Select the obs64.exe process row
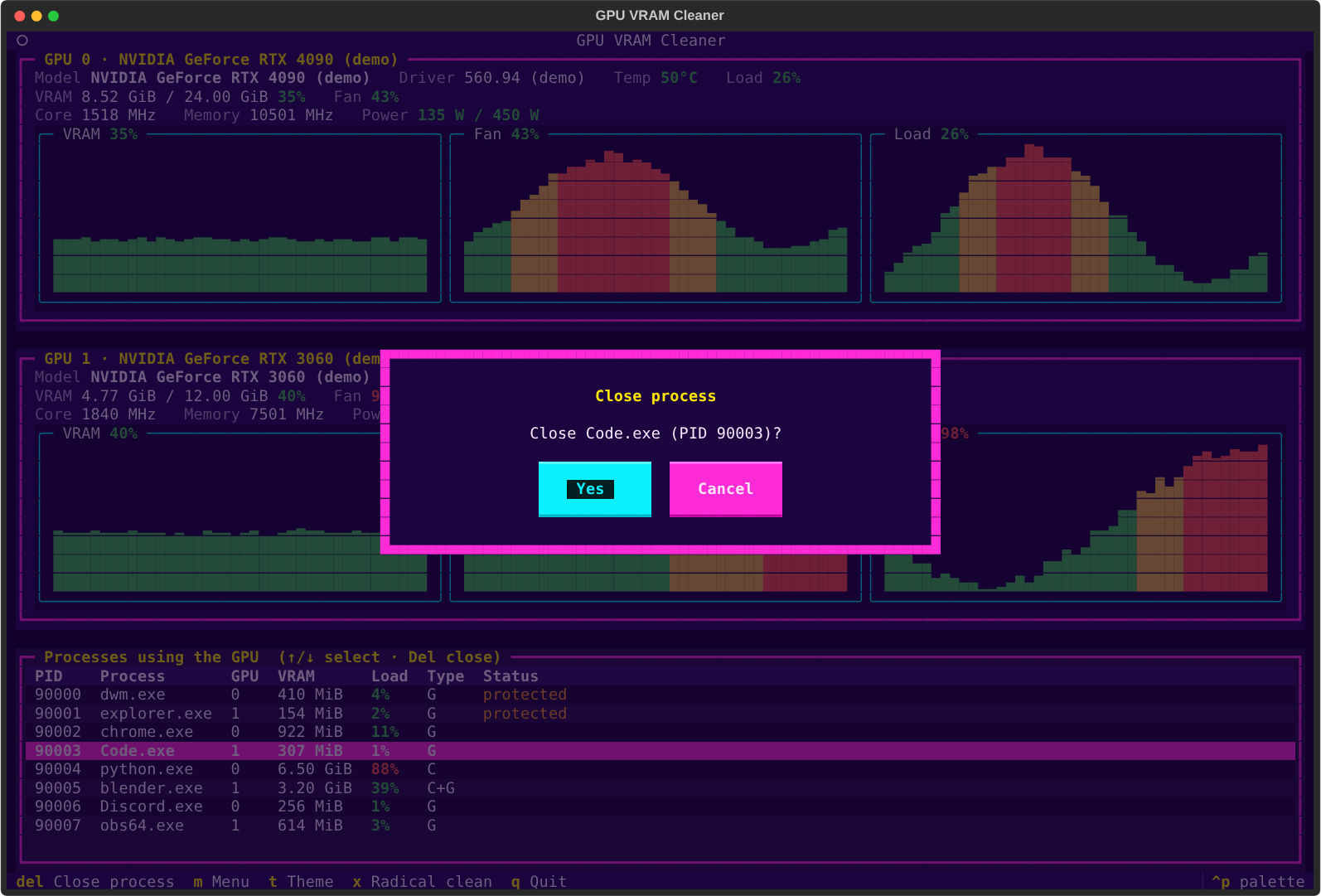 point(660,826)
